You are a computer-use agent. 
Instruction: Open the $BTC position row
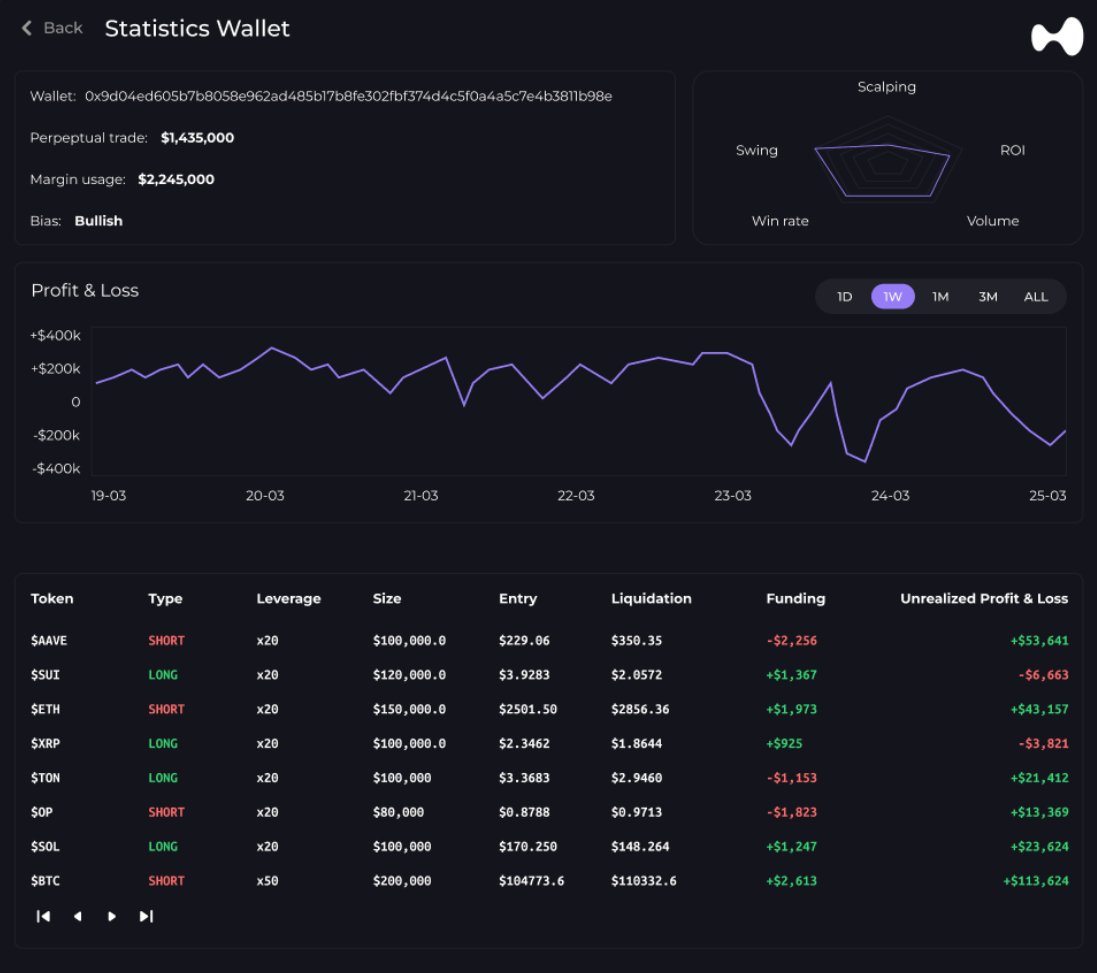tap(46, 881)
